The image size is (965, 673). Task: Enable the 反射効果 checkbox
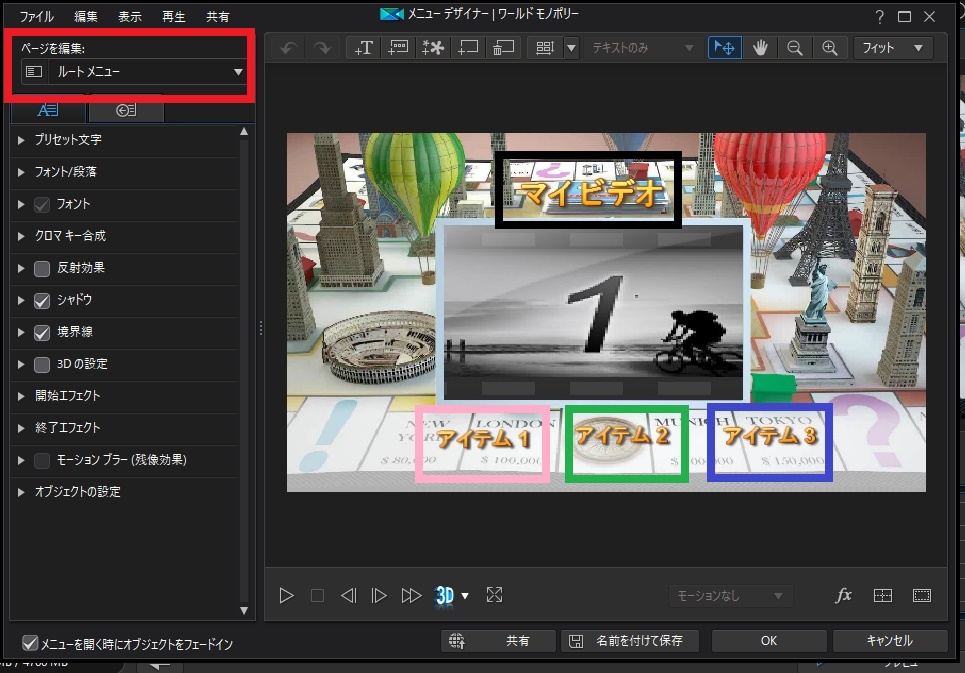point(42,268)
